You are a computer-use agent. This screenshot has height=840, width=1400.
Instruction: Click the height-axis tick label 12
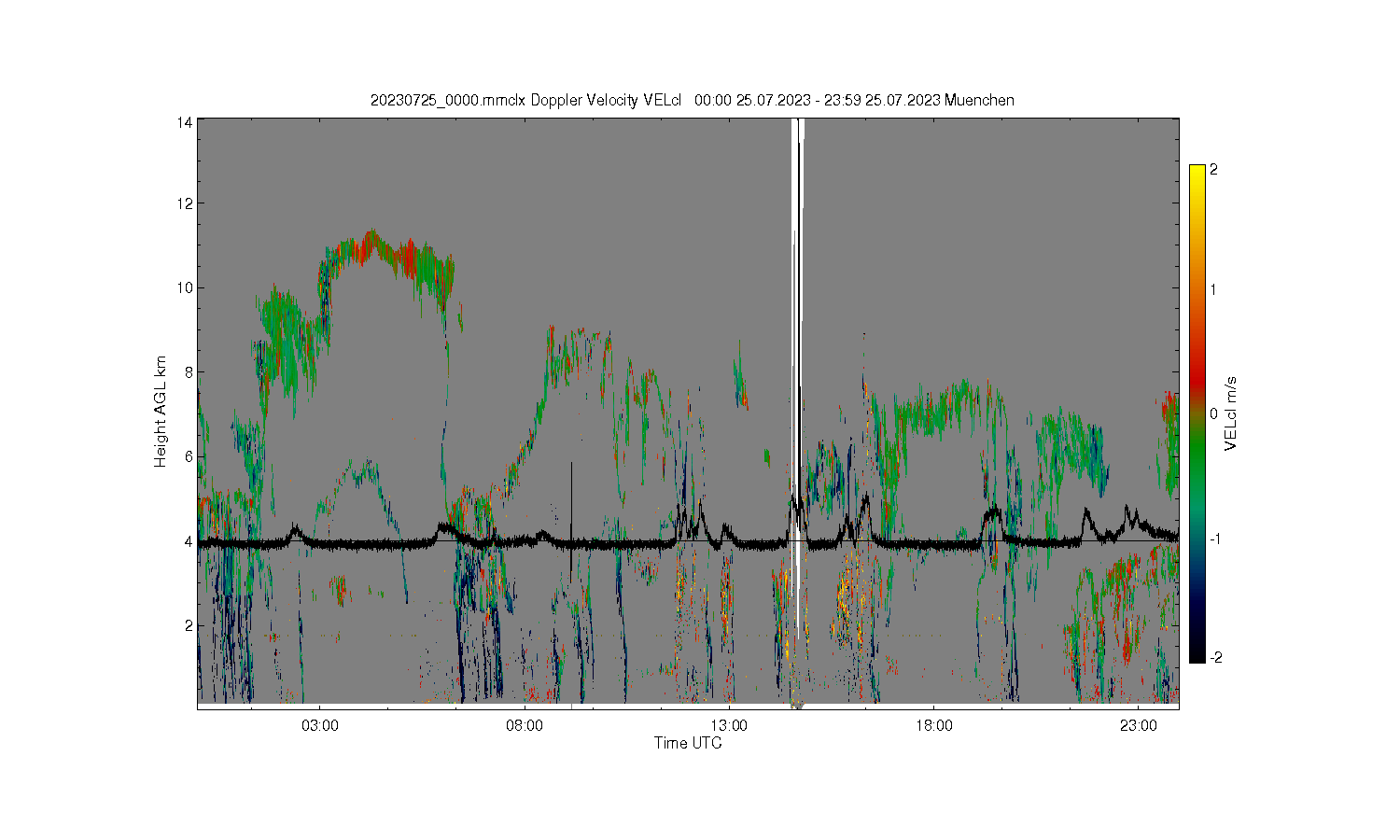click(186, 203)
